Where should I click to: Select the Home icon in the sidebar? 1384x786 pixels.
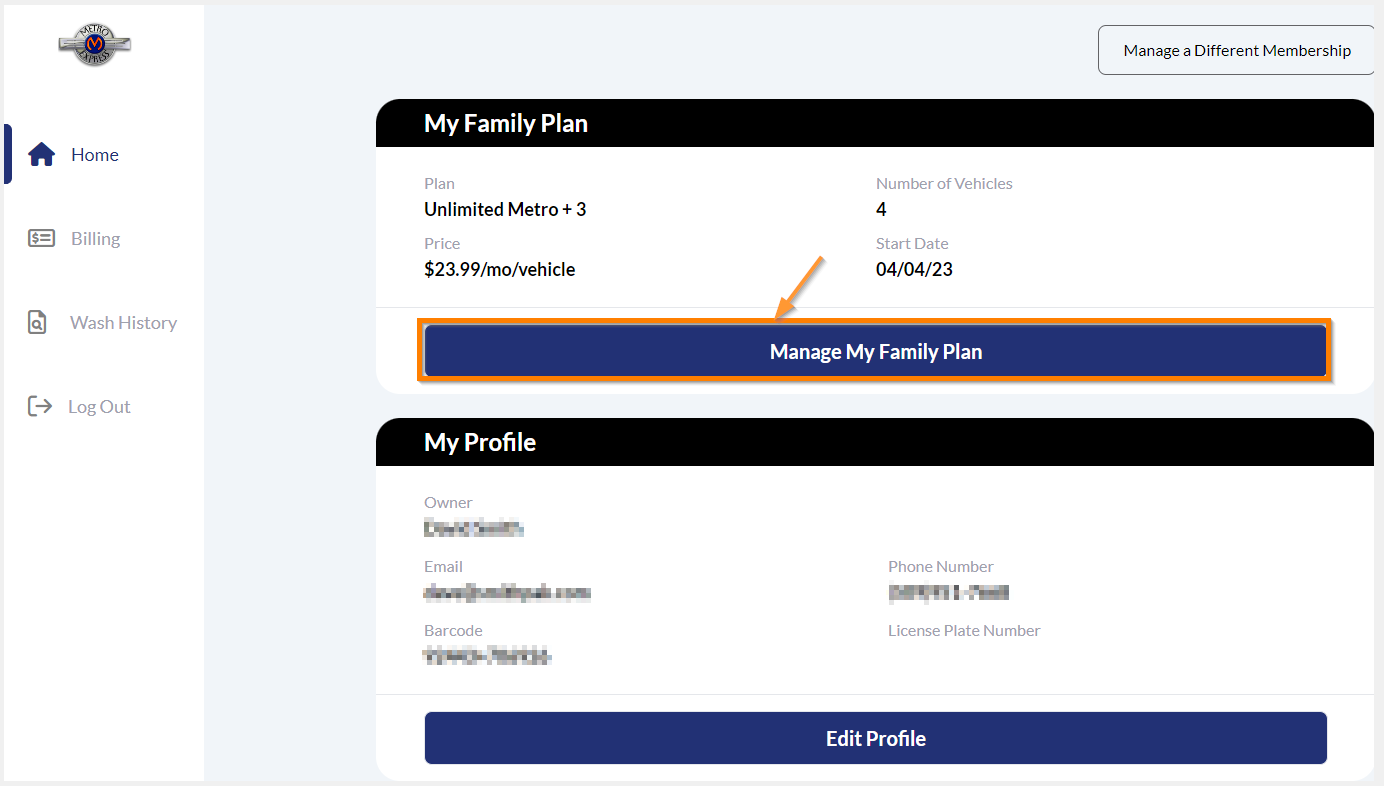[40, 154]
